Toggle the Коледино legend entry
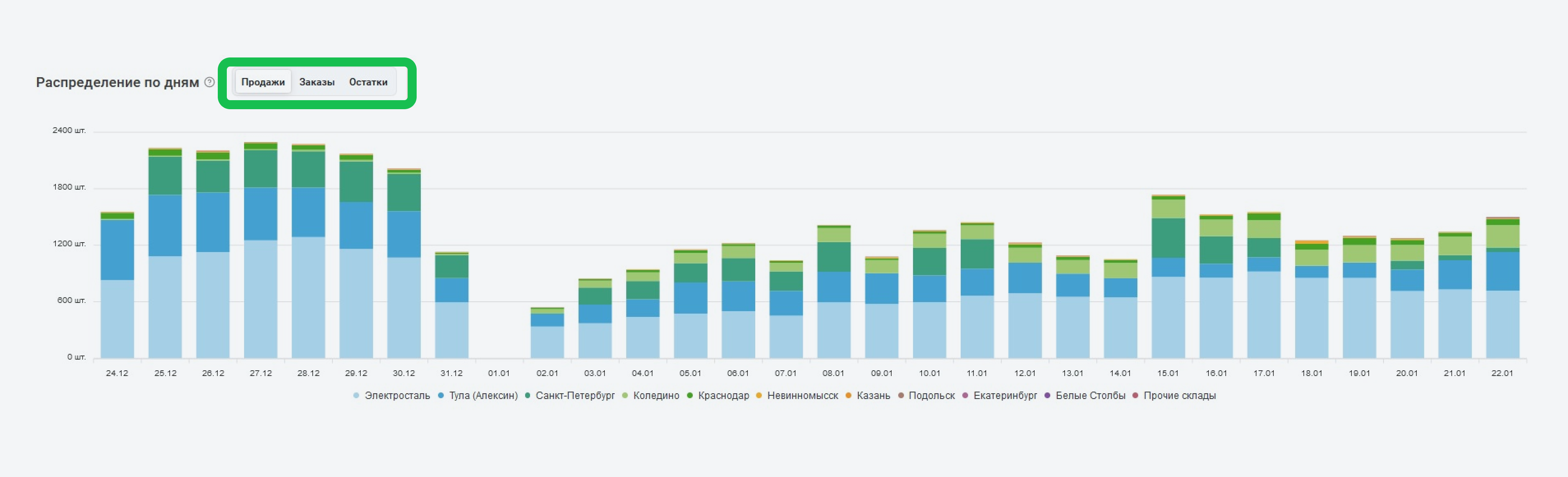The width and height of the screenshot is (1568, 477). point(655,395)
